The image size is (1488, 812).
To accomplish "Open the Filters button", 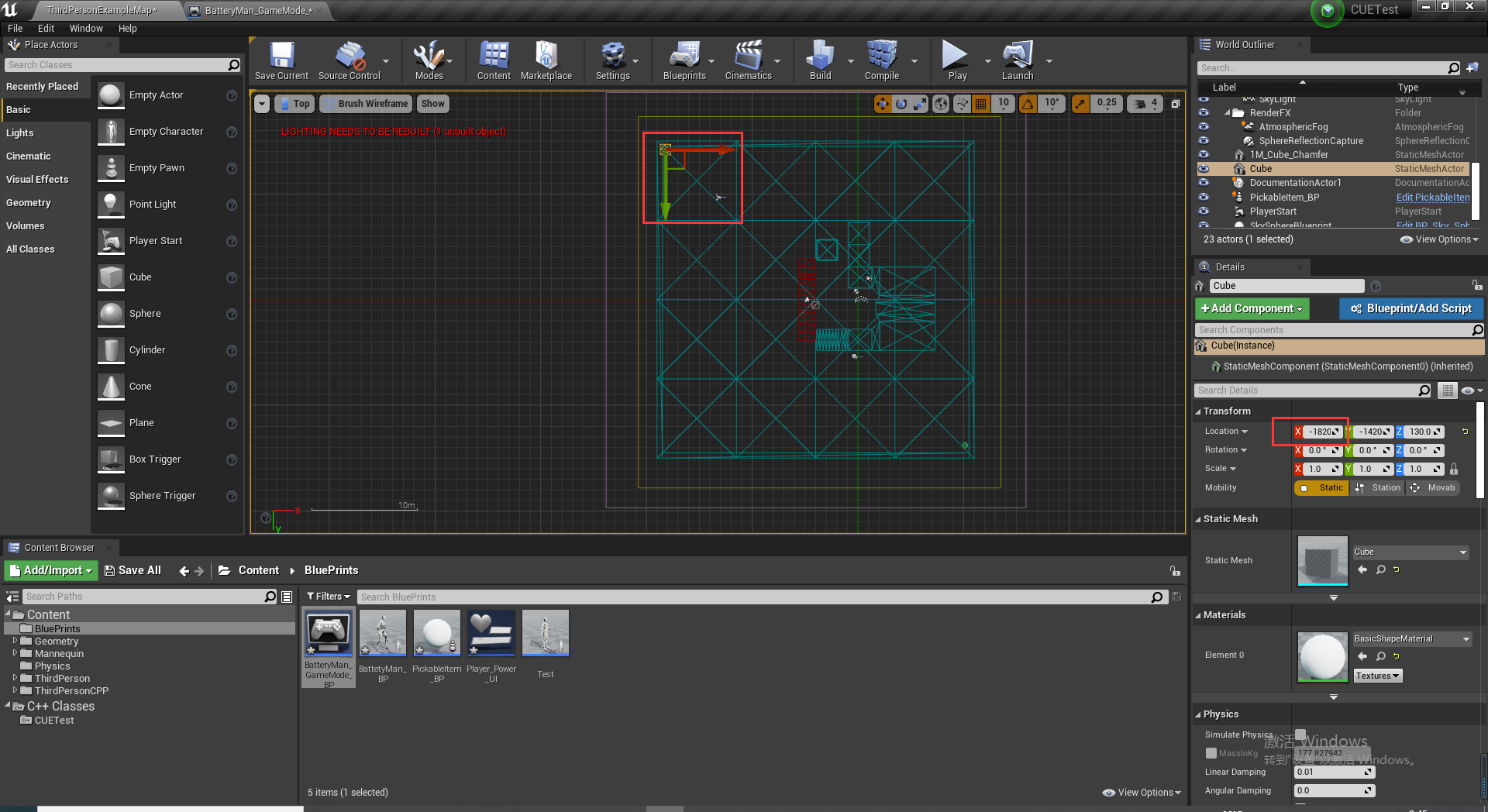I will [x=329, y=597].
